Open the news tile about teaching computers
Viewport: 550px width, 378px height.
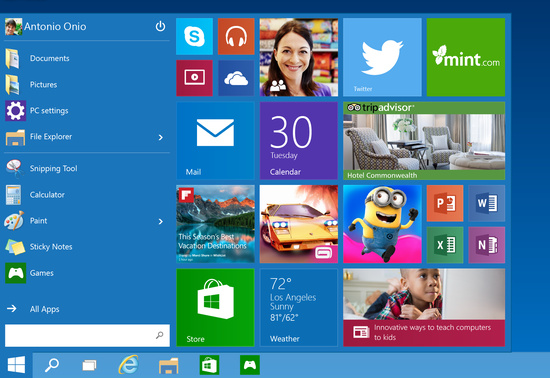click(424, 308)
